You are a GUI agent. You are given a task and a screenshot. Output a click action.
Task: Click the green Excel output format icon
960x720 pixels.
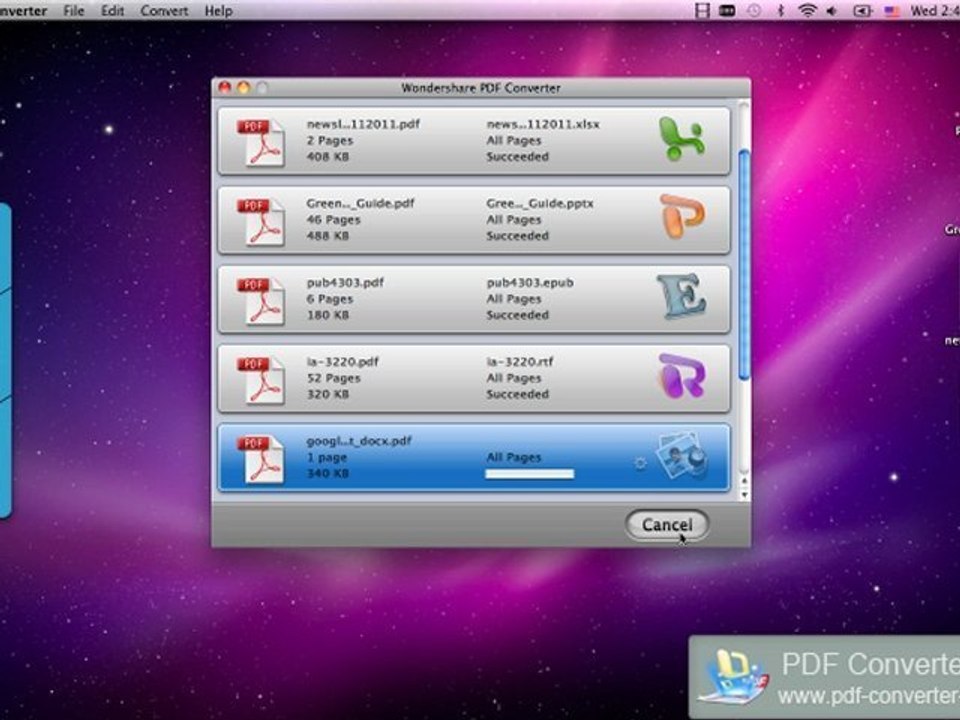(x=682, y=140)
